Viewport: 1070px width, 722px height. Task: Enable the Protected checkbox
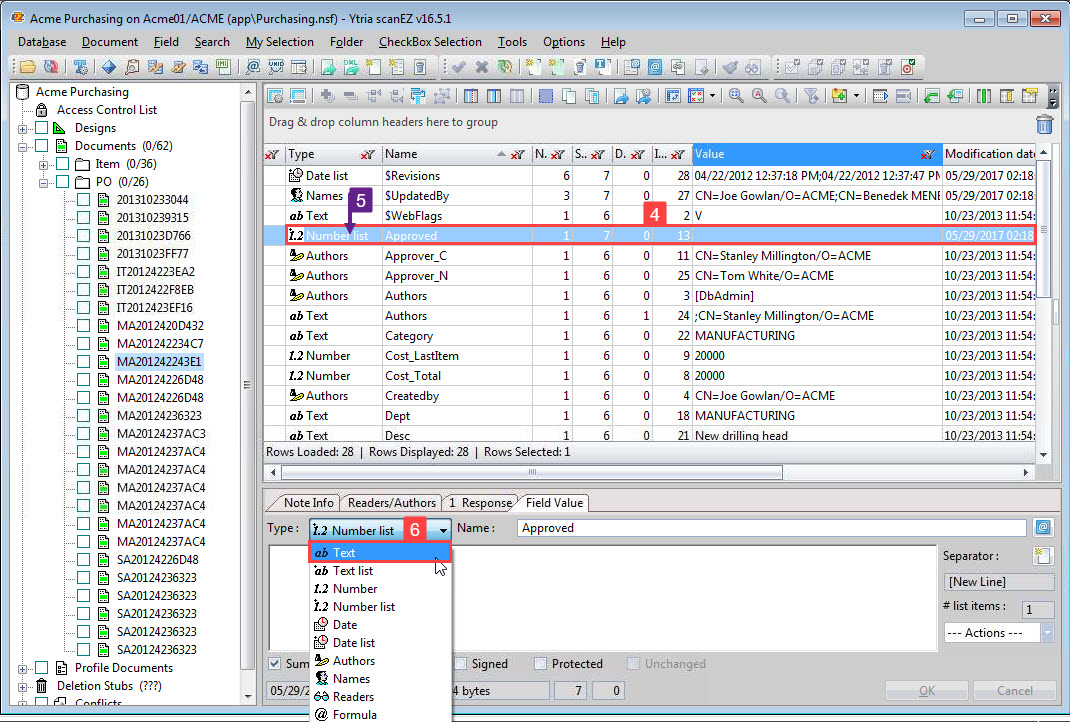click(540, 664)
